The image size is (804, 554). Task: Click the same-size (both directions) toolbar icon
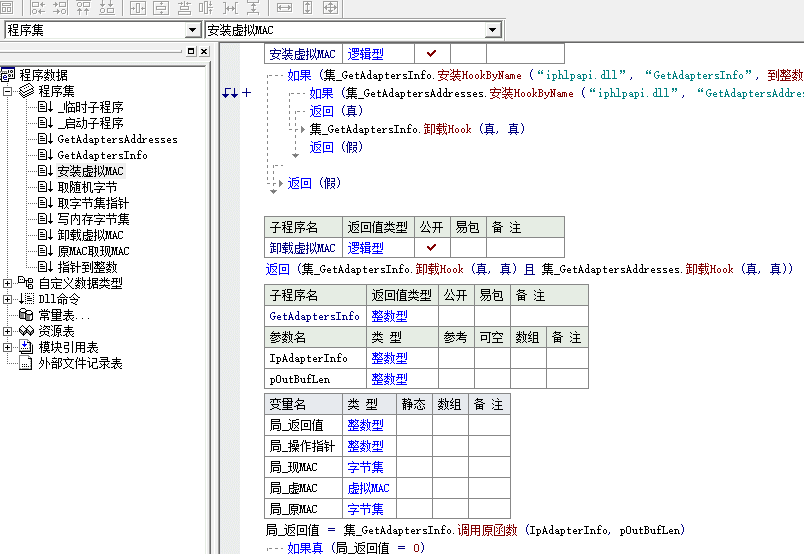tap(330, 7)
